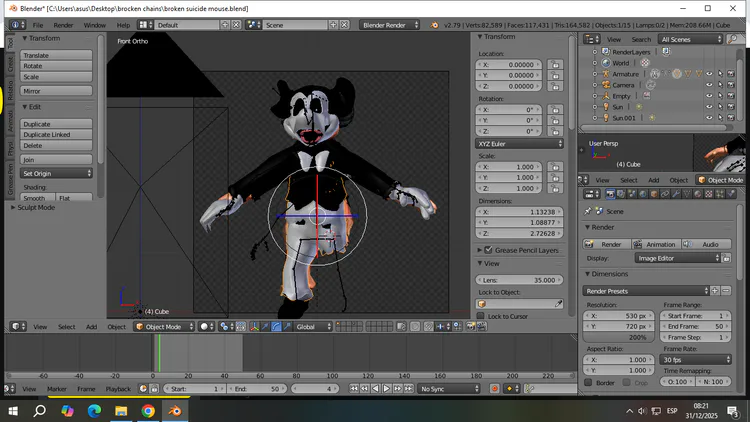The image size is (750, 422).
Task: Click the Info editor type icon
Action: (18, 25)
